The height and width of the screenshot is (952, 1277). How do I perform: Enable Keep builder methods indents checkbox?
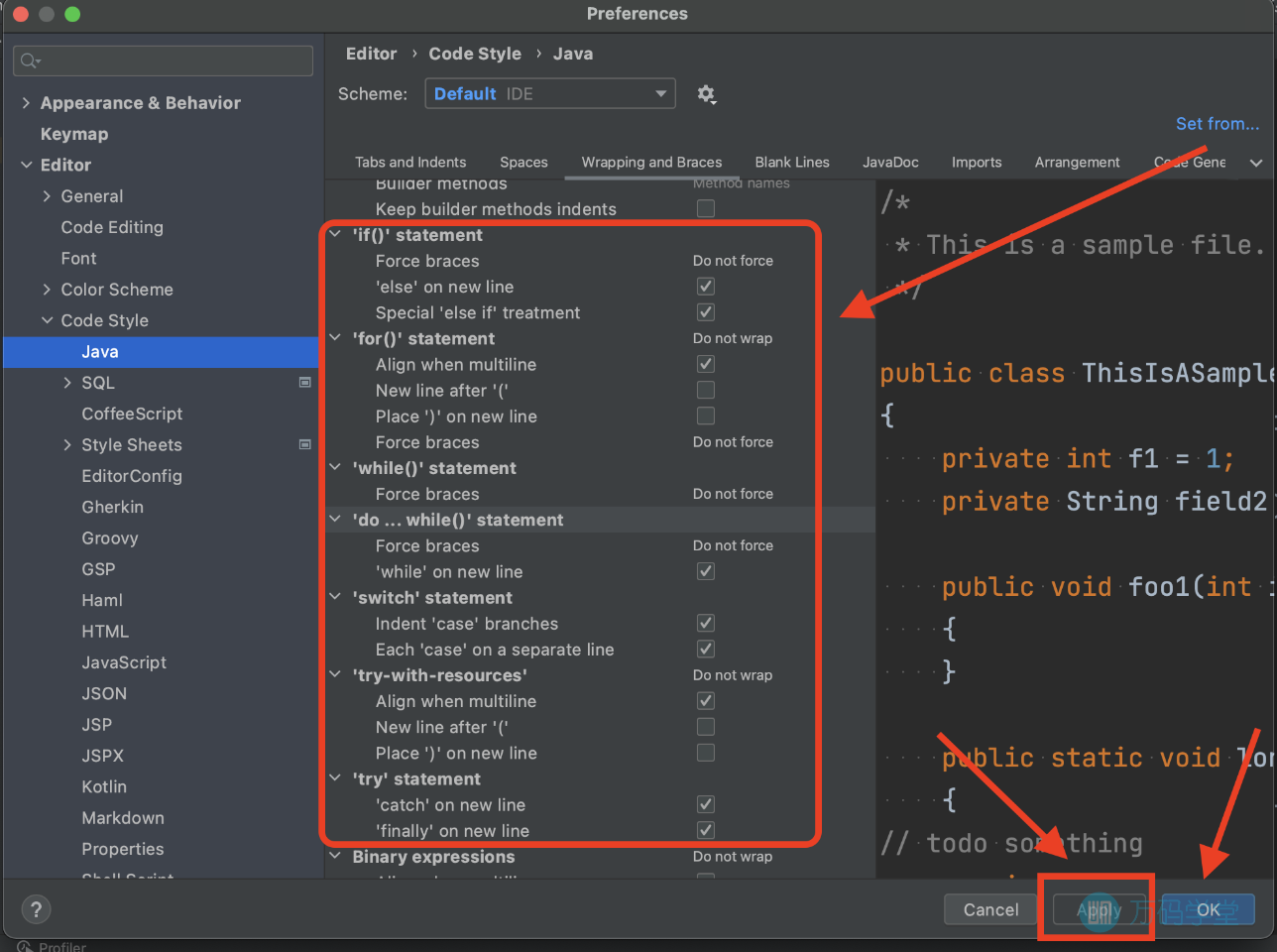pos(706,208)
